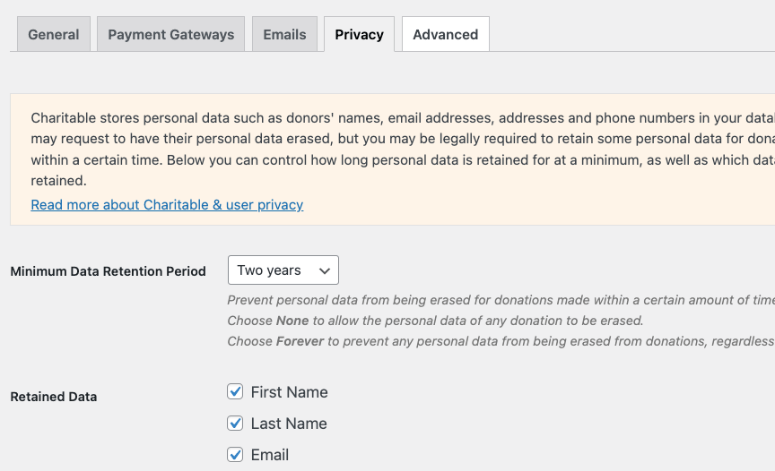Open the Minimum Data Retention Period dropdown
The image size is (775, 471).
283,270
